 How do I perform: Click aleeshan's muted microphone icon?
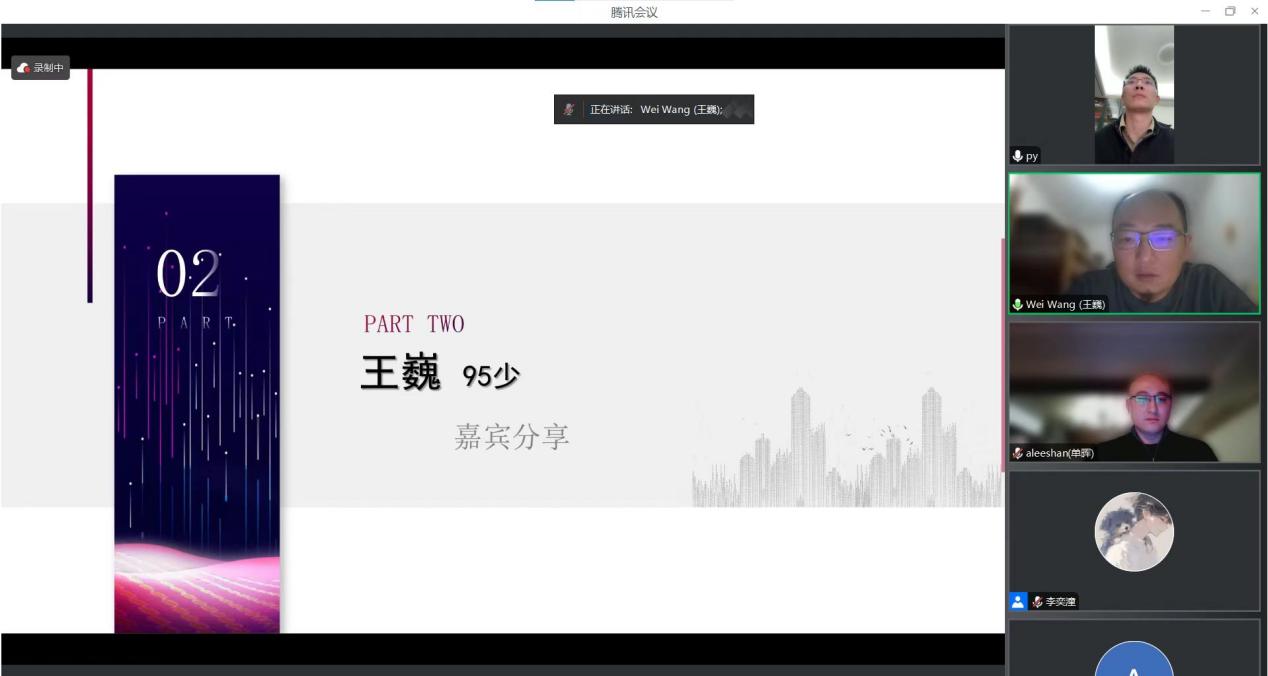[x=1018, y=453]
